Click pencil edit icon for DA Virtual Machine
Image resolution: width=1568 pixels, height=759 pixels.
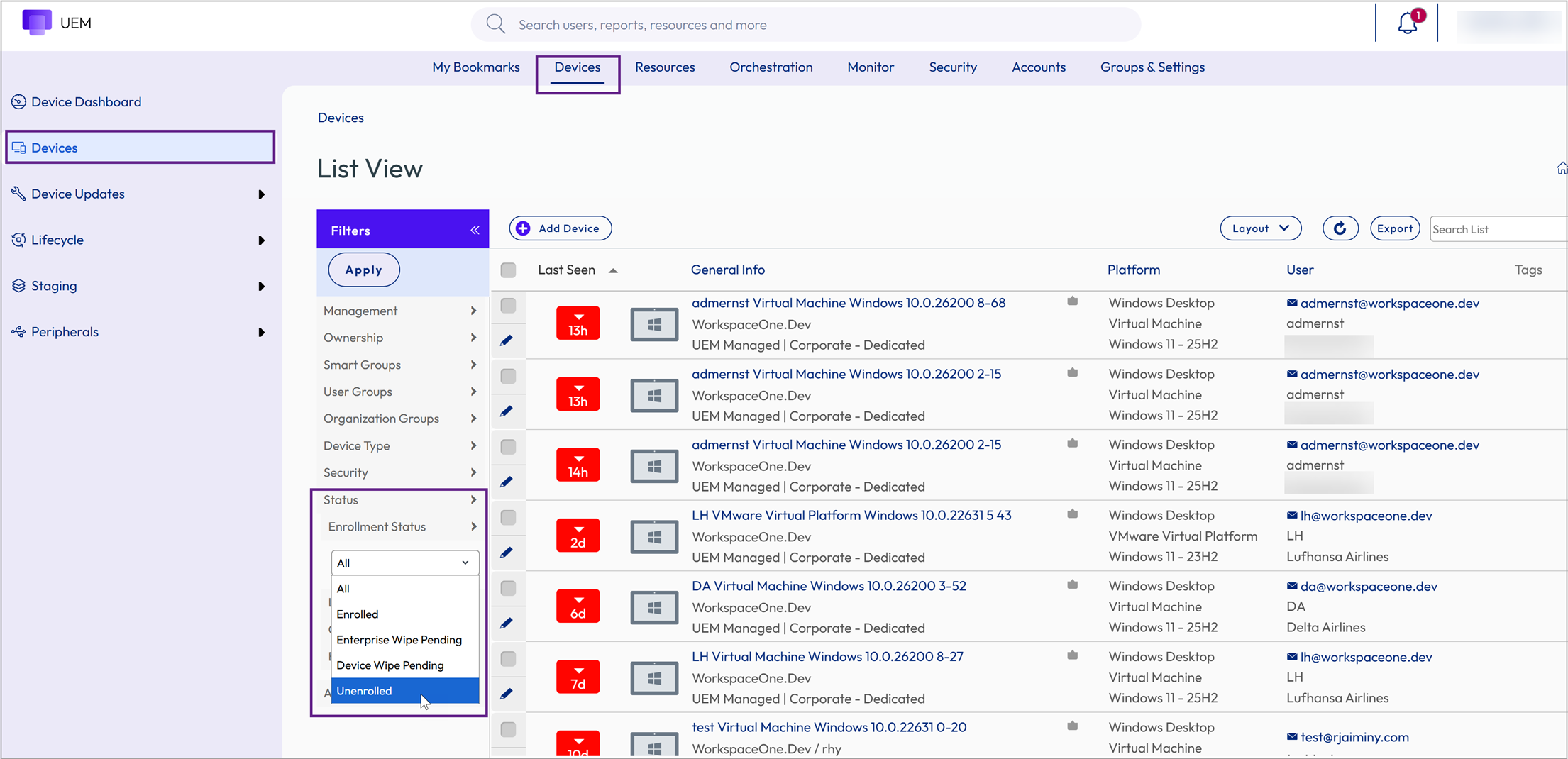click(x=507, y=624)
